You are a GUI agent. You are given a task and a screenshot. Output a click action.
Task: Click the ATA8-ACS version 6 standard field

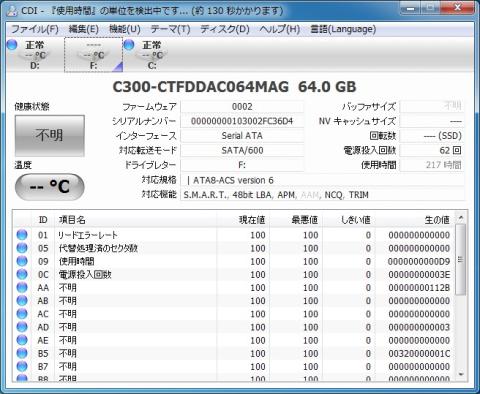tap(322, 180)
